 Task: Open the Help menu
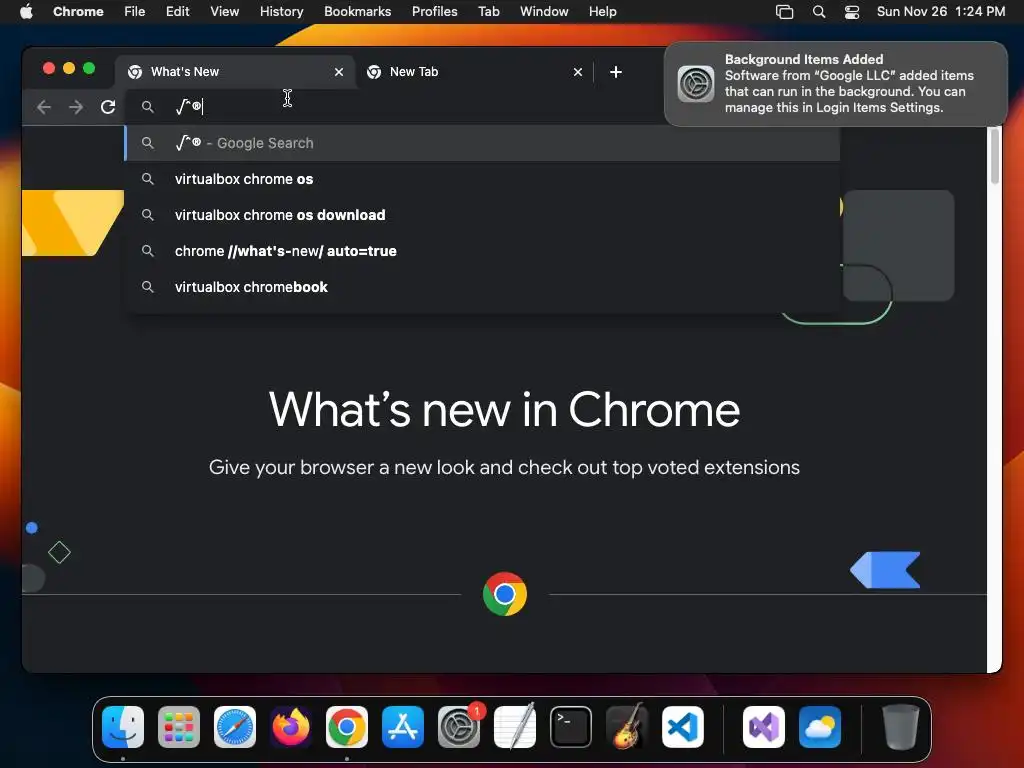(x=602, y=12)
